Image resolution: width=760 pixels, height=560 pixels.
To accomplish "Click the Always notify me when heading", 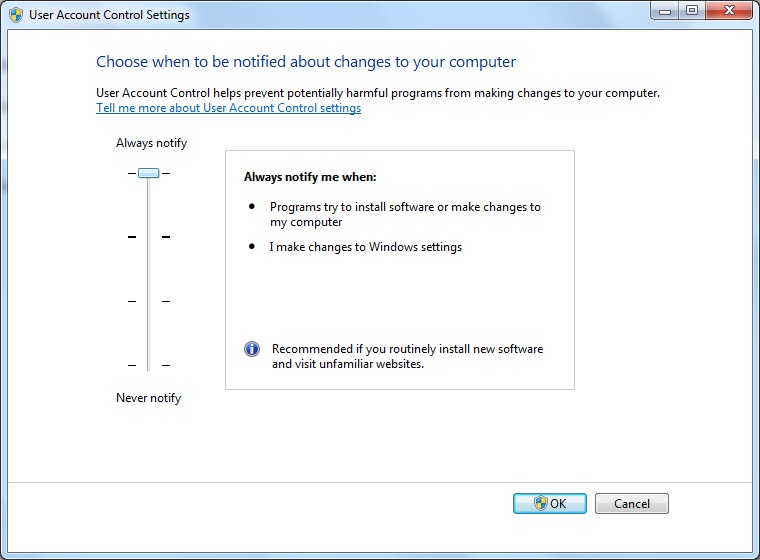I will 310,177.
